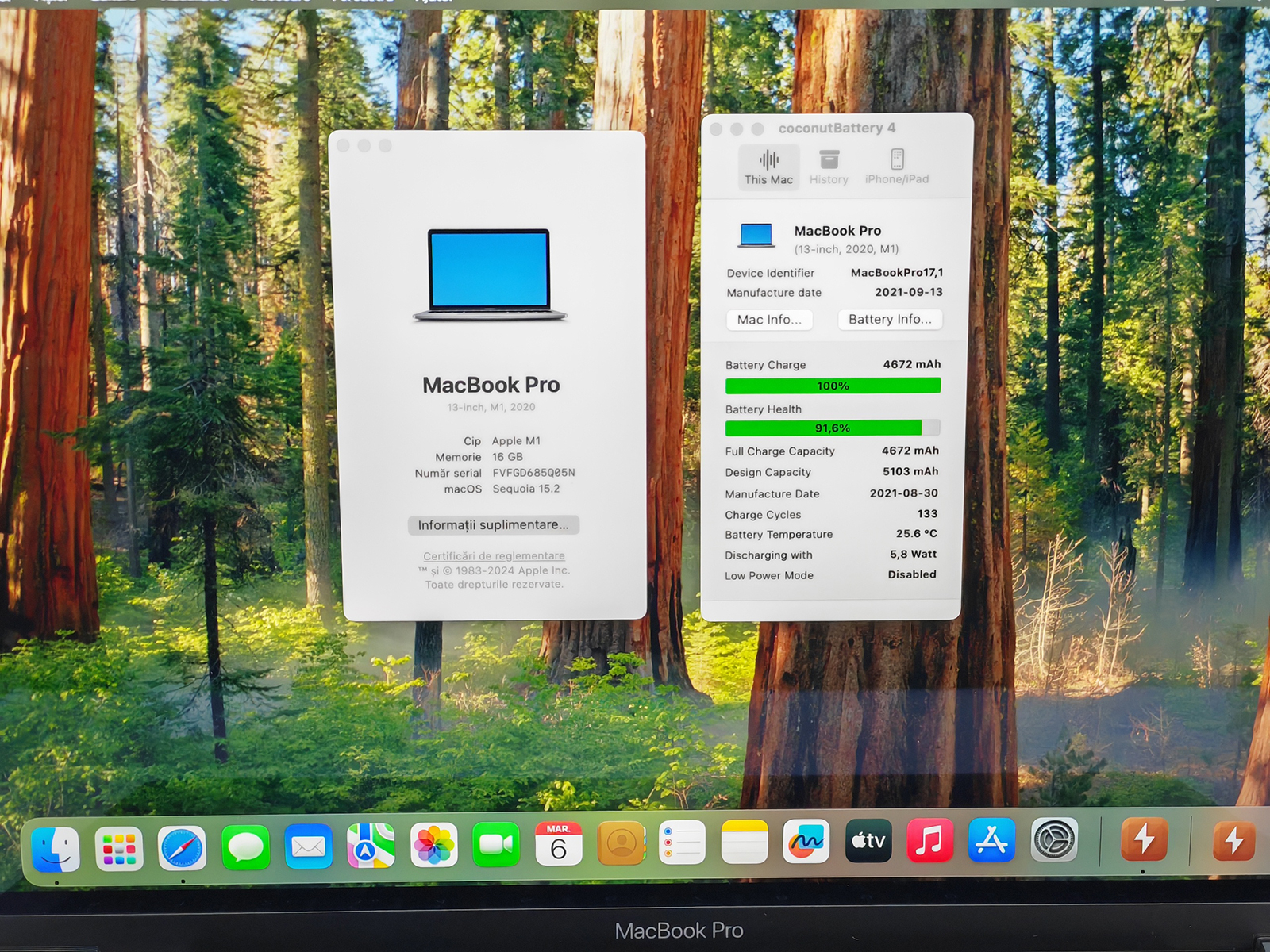The height and width of the screenshot is (952, 1270).
Task: Open System Settings from Dock
Action: [x=1054, y=839]
